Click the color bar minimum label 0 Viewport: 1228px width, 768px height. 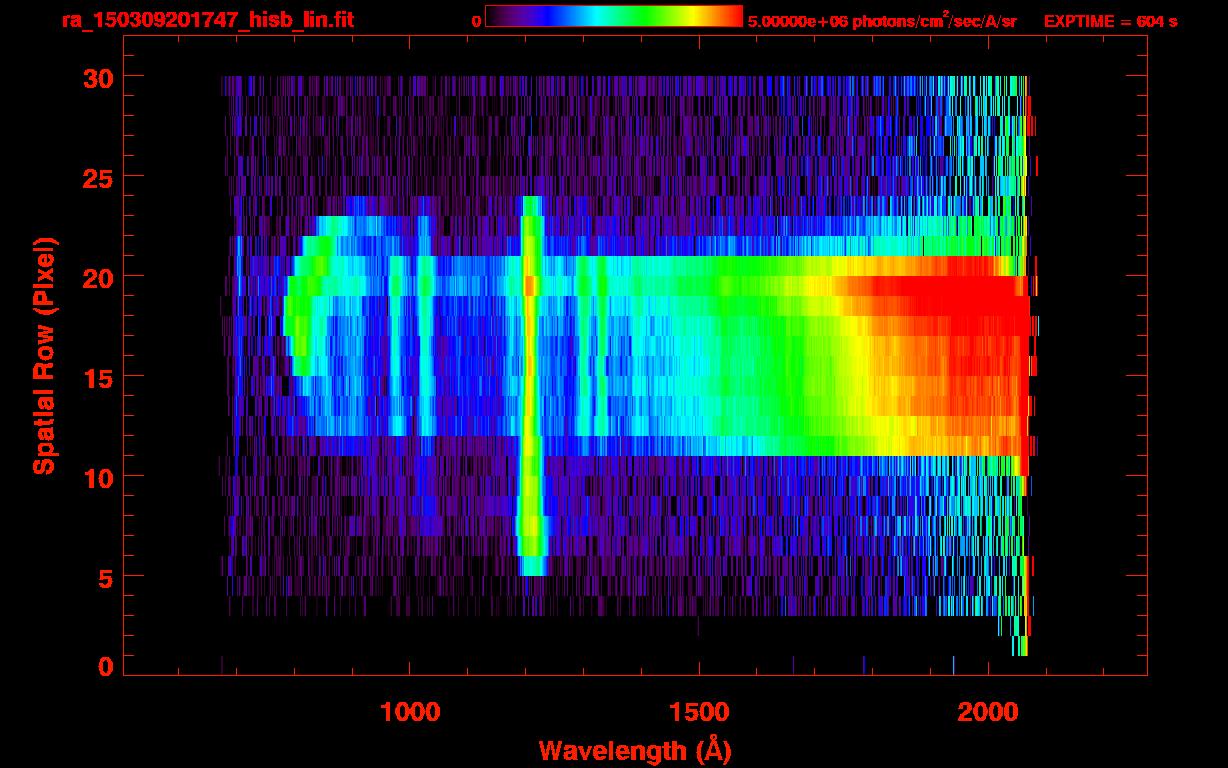tap(477, 22)
